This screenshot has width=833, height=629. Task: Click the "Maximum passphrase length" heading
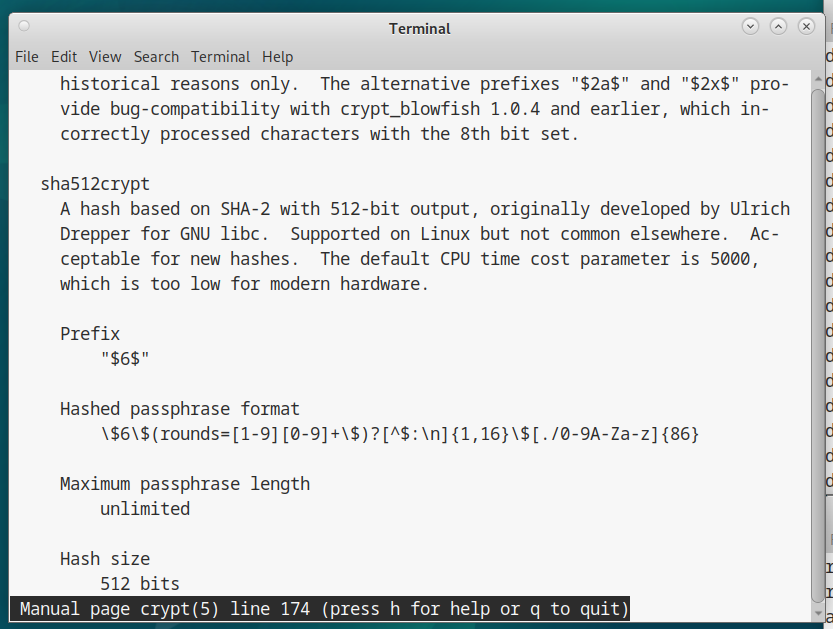coord(185,484)
